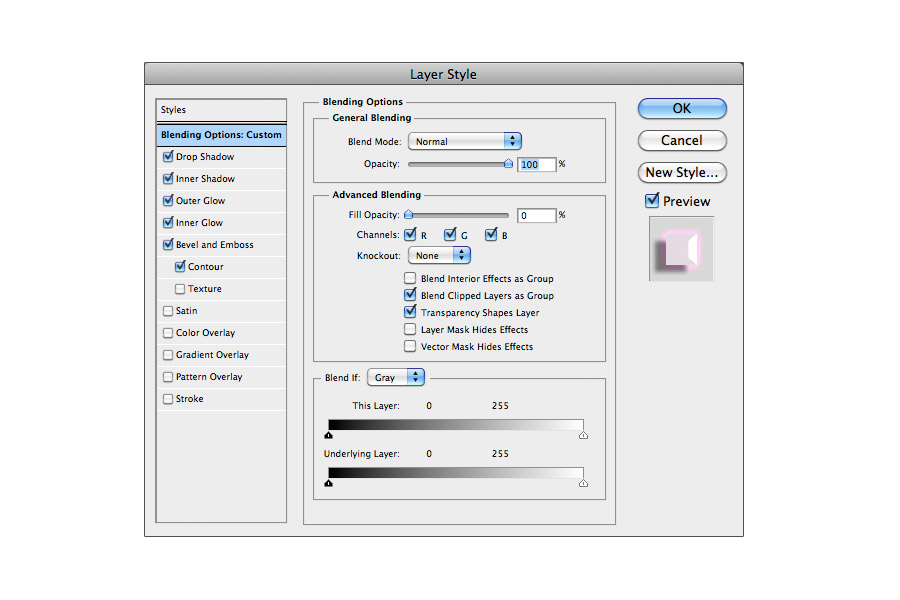Screen dimensions: 900x600
Task: Open Gradient Overlay settings row
Action: 221,355
